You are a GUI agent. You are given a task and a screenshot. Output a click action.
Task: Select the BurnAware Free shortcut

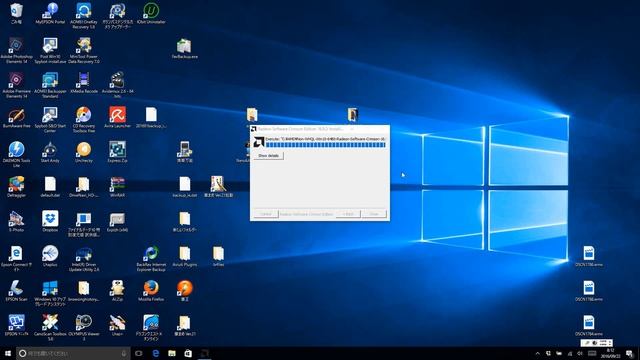coord(16,118)
